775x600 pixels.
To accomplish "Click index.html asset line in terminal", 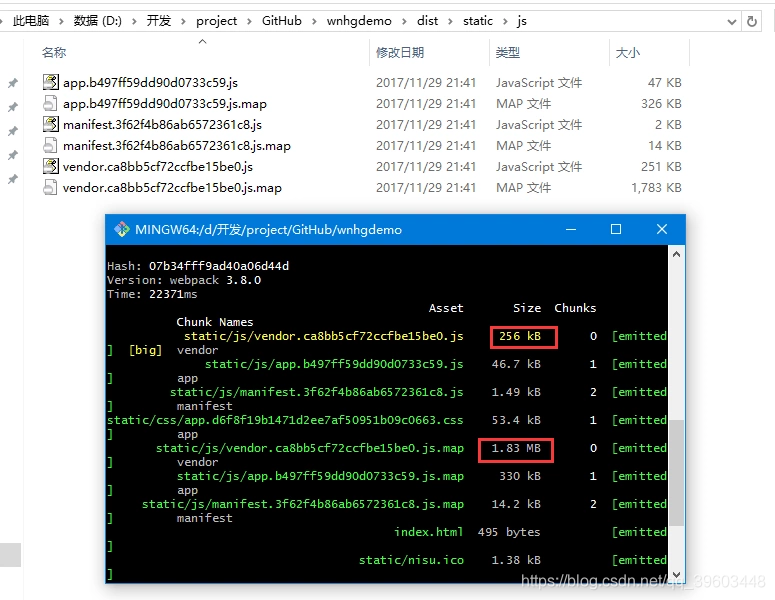I will (x=429, y=532).
